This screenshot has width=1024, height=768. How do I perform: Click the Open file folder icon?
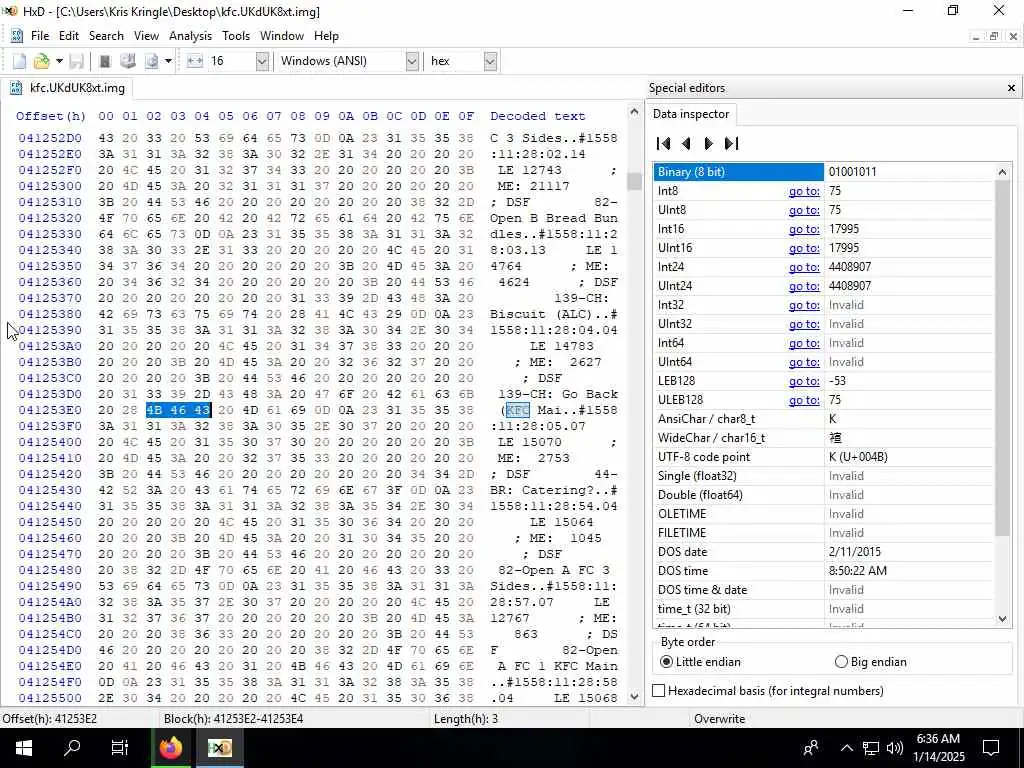point(41,61)
